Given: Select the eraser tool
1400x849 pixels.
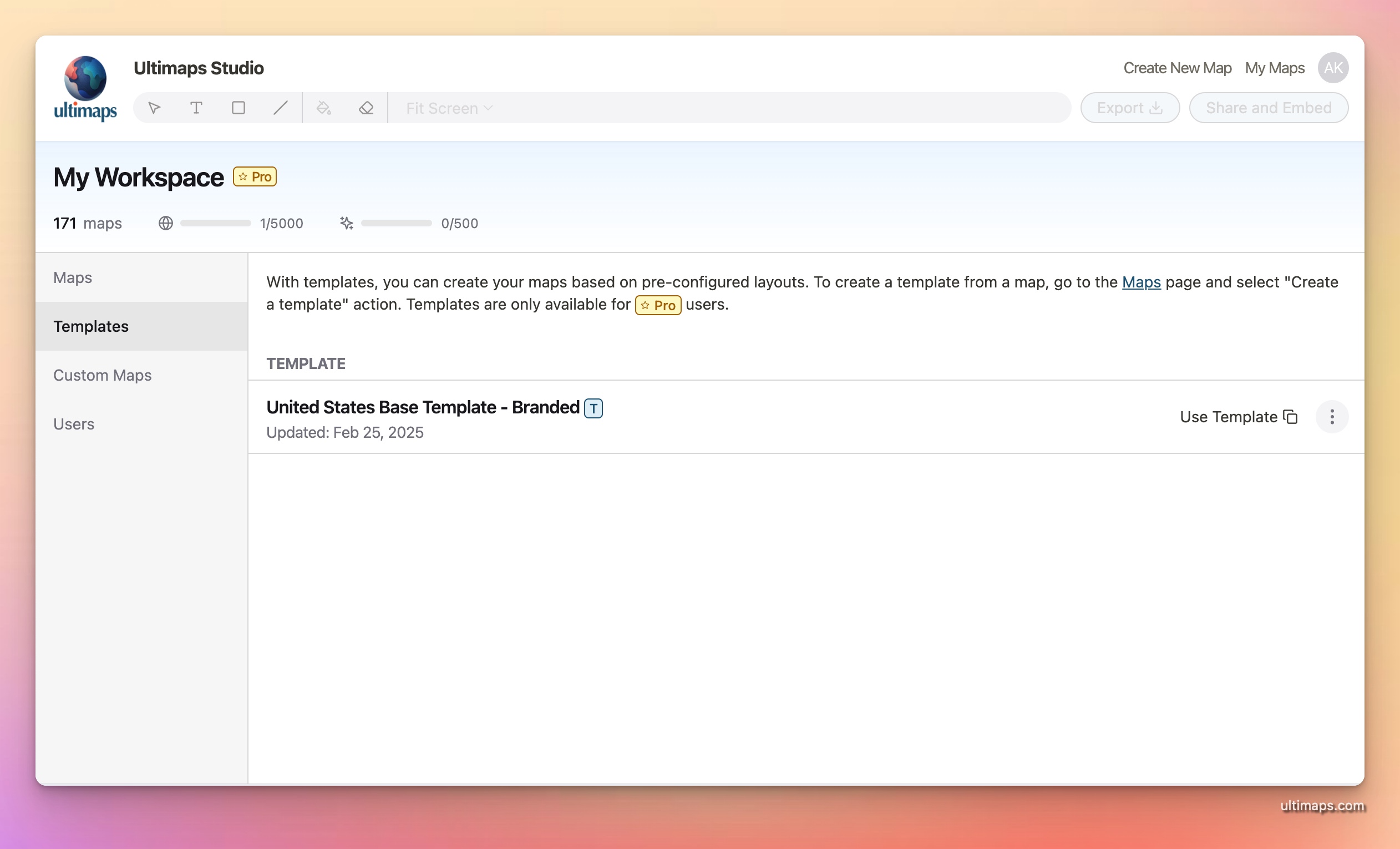Looking at the screenshot, I should 366,108.
